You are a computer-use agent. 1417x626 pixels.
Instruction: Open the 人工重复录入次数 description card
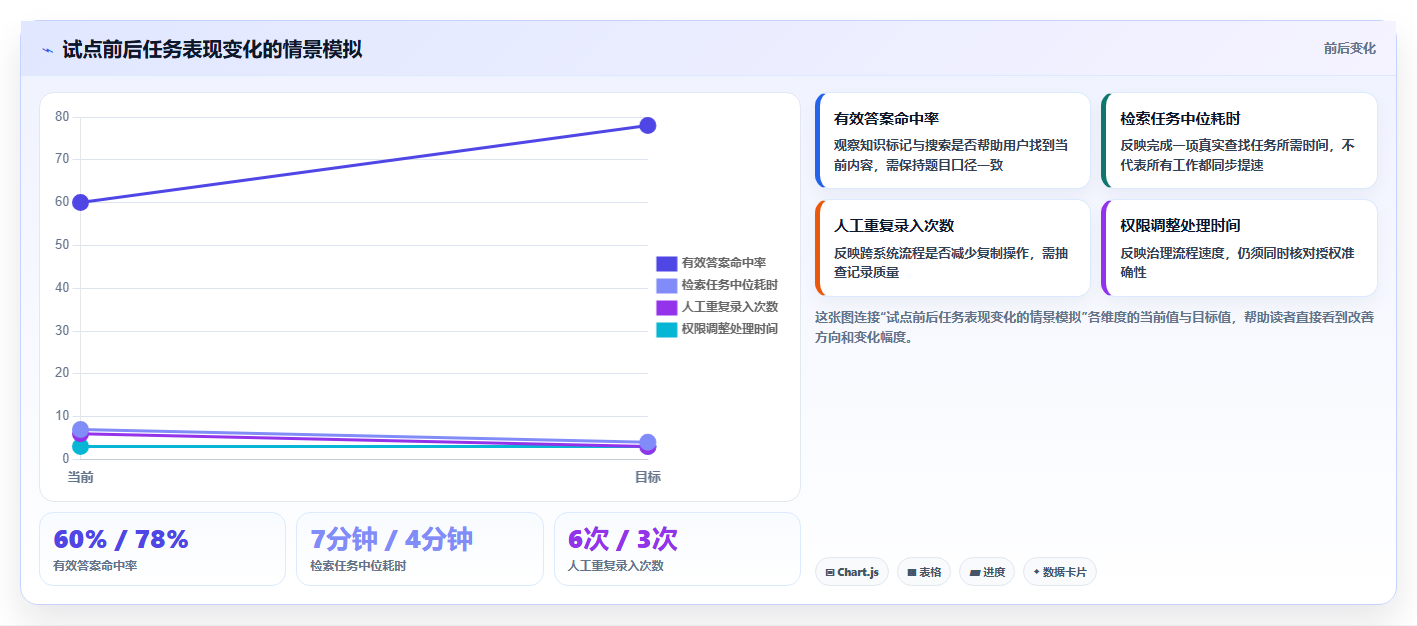pos(952,248)
